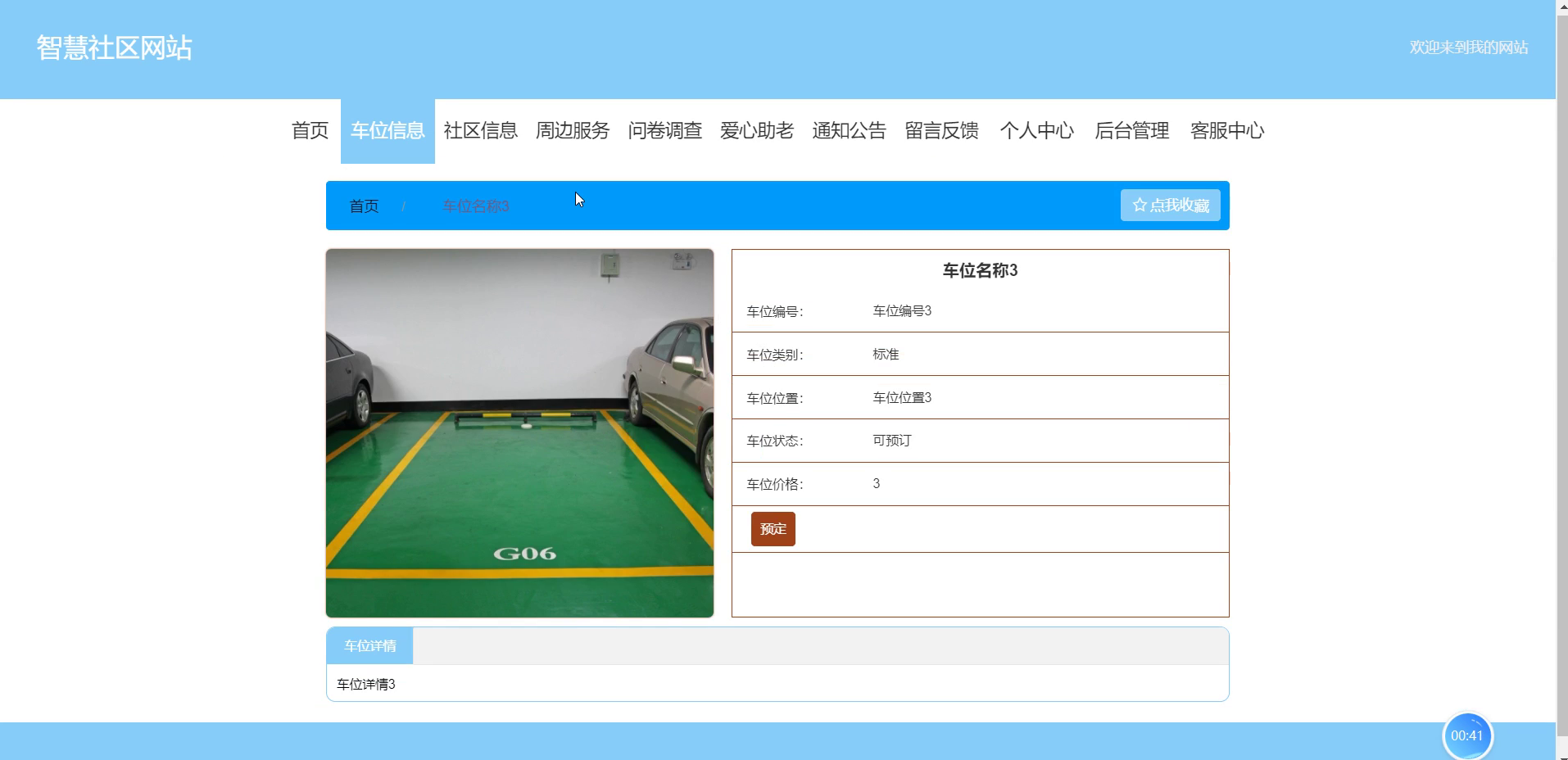Select the 车位详情 tab
This screenshot has height=760, width=1568.
tap(370, 646)
